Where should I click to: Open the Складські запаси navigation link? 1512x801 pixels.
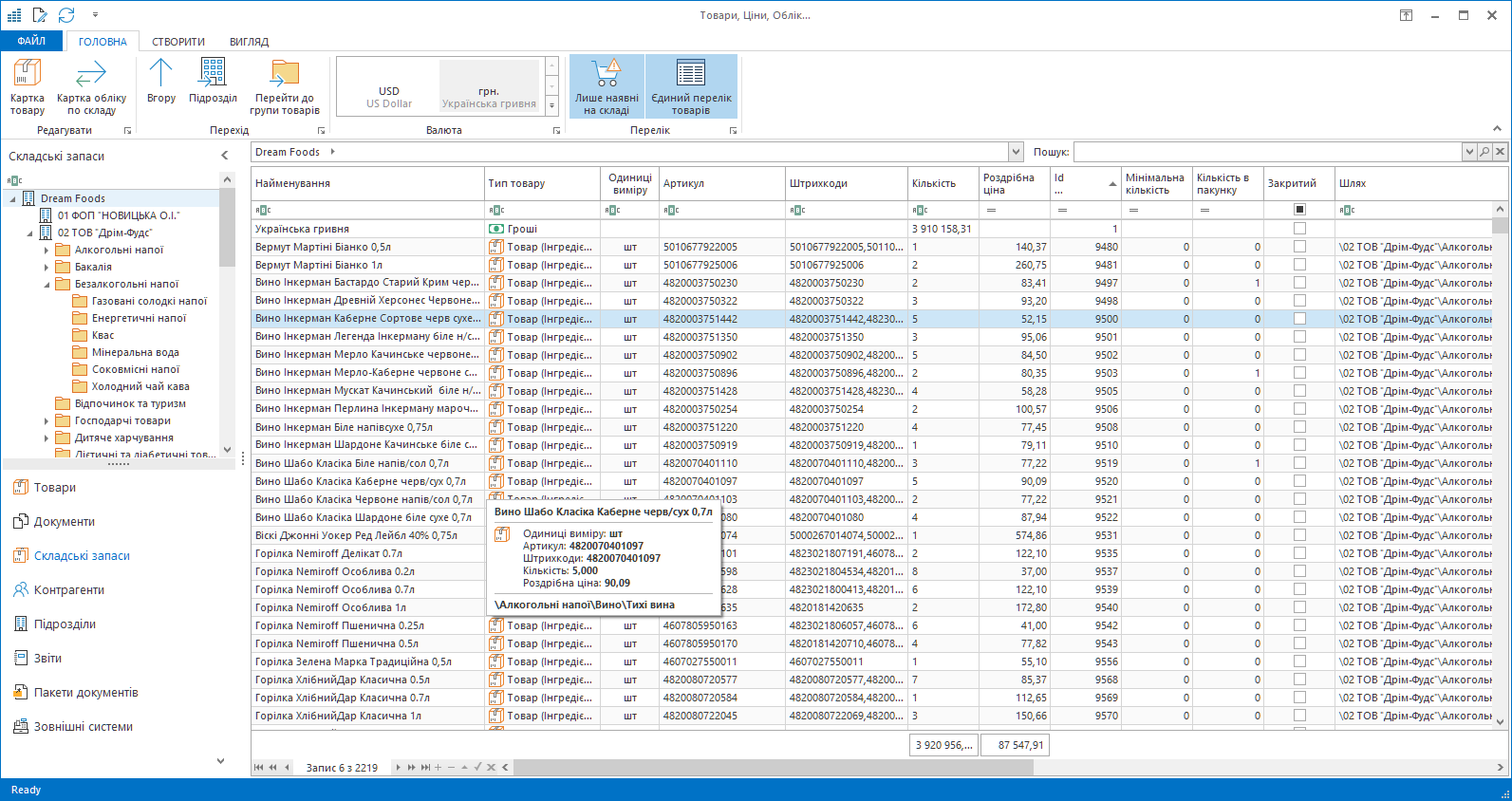(x=82, y=555)
